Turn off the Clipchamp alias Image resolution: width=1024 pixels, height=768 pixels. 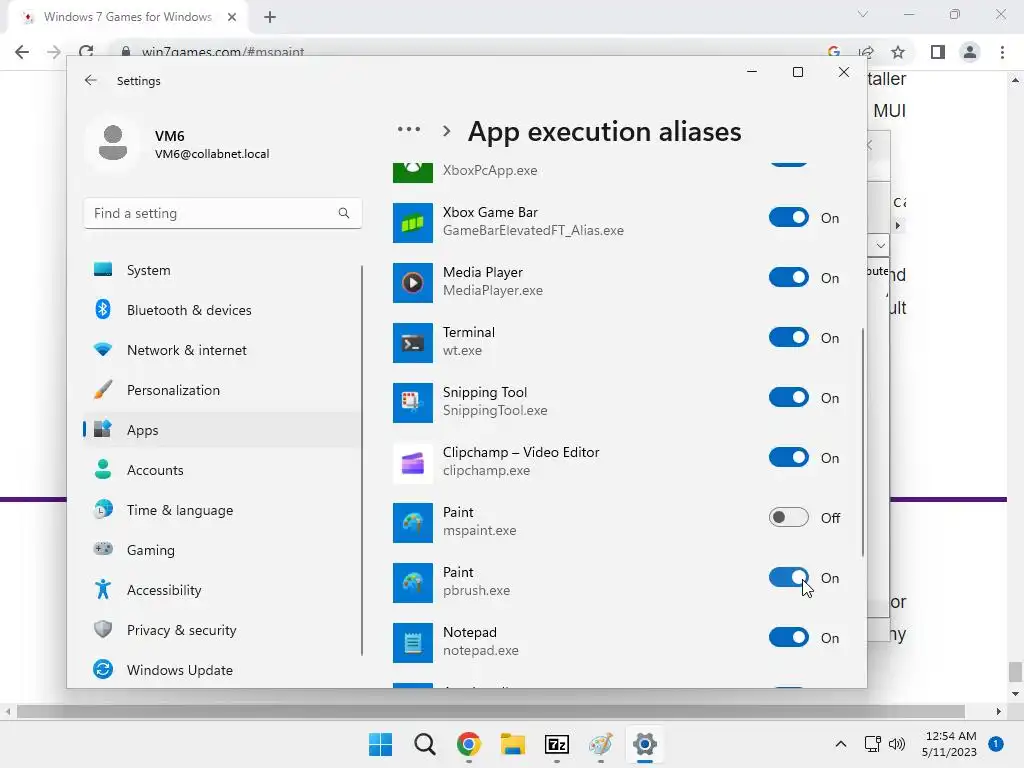point(788,458)
